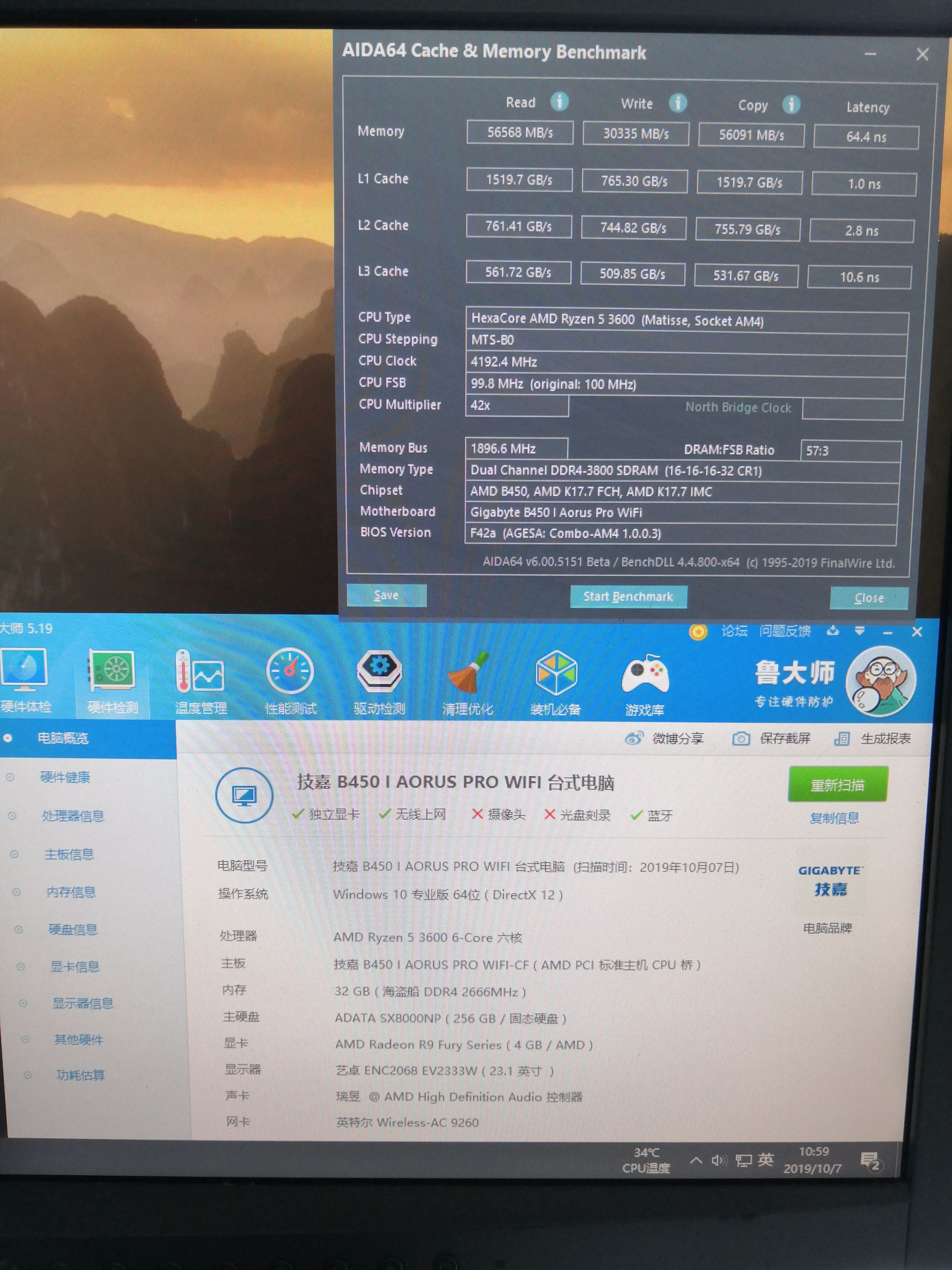Select 硬盘信息 in the sidebar
This screenshot has height=1270, width=952.
pyautogui.click(x=73, y=929)
